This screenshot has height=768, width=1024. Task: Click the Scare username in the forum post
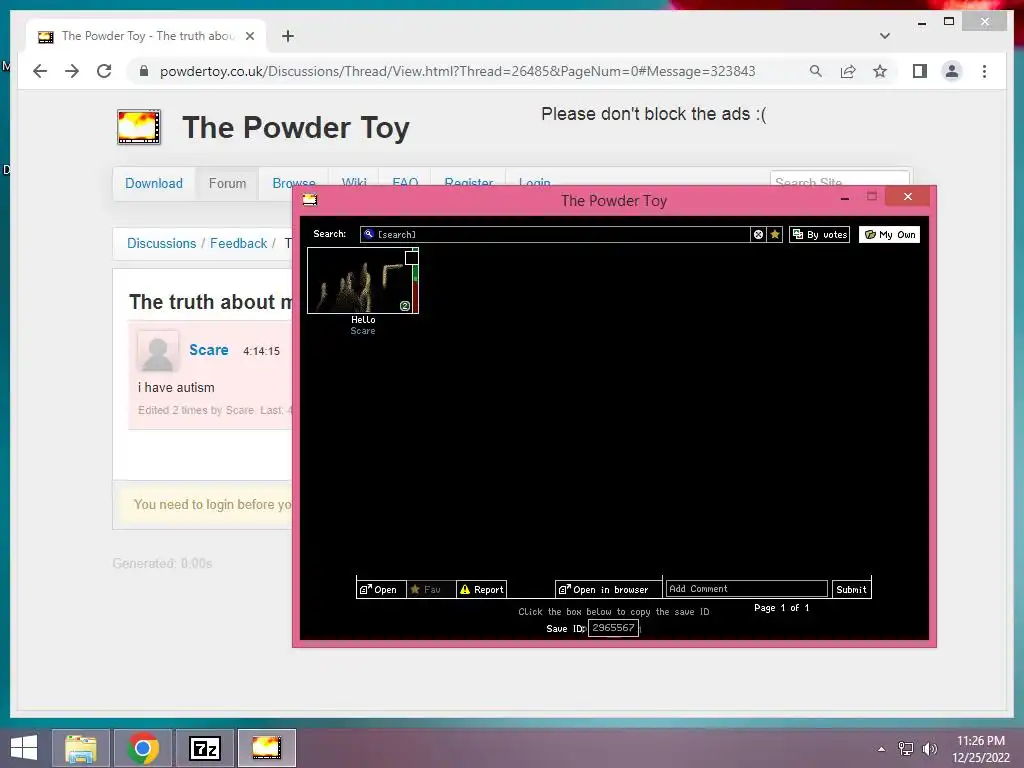[209, 350]
